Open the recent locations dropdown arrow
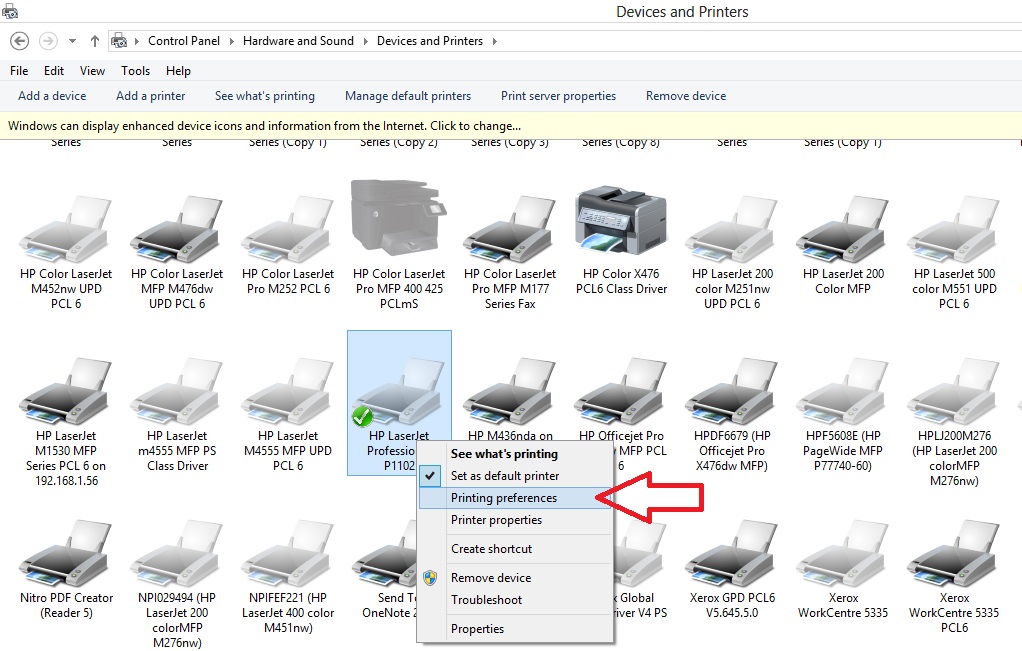The image size is (1022, 651). 72,41
